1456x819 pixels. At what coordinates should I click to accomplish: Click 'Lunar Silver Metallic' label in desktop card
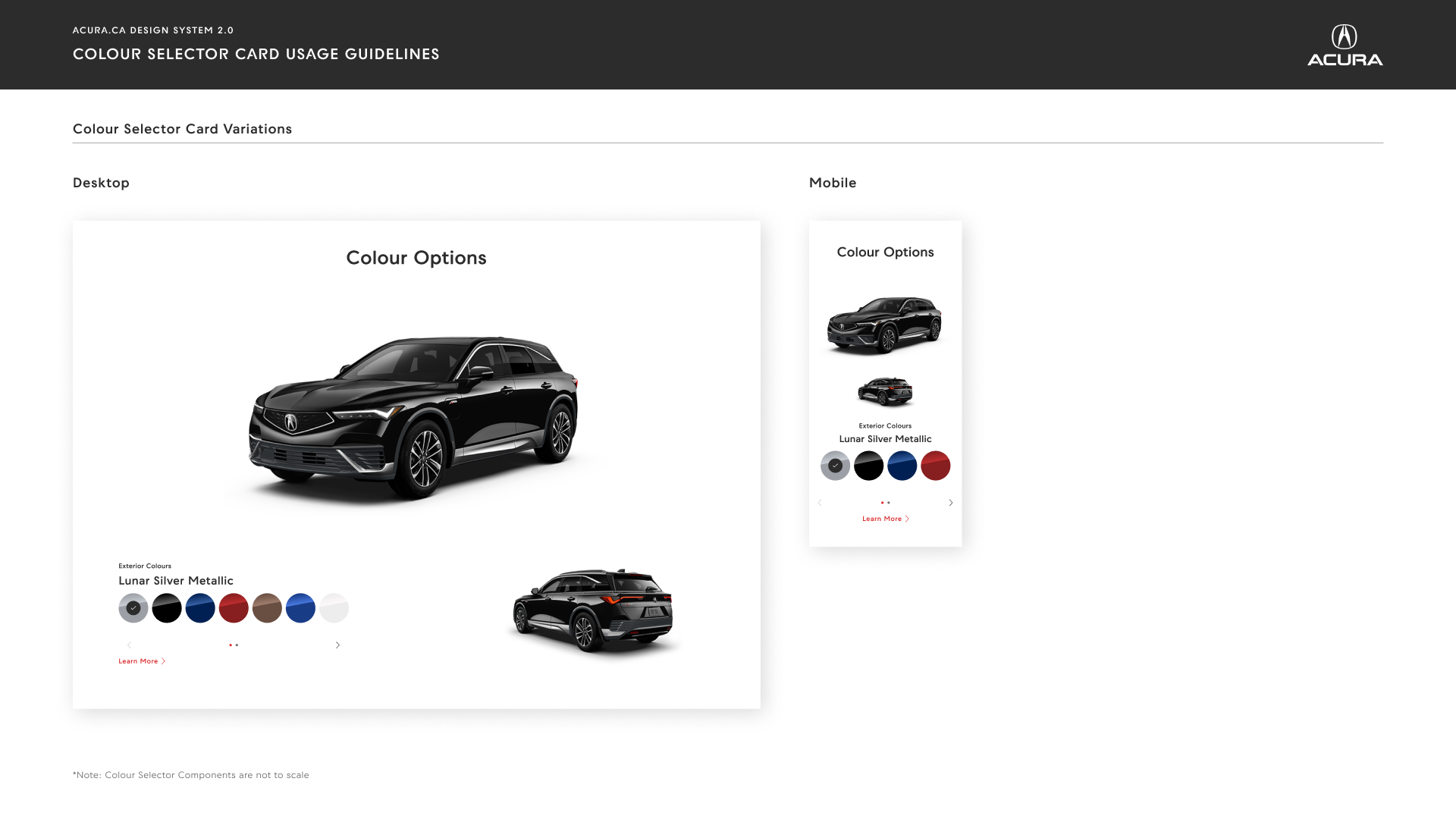(x=176, y=581)
